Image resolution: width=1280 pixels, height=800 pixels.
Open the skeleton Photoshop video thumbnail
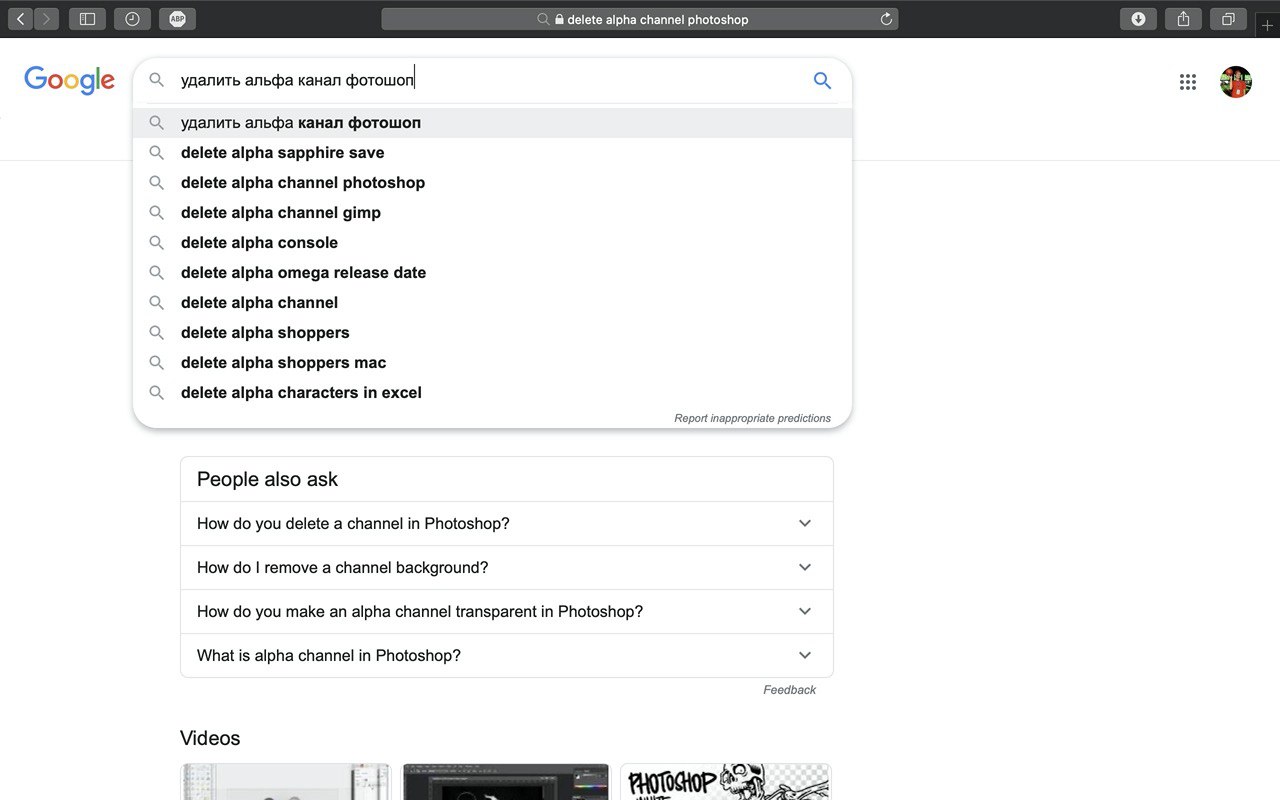[x=725, y=782]
